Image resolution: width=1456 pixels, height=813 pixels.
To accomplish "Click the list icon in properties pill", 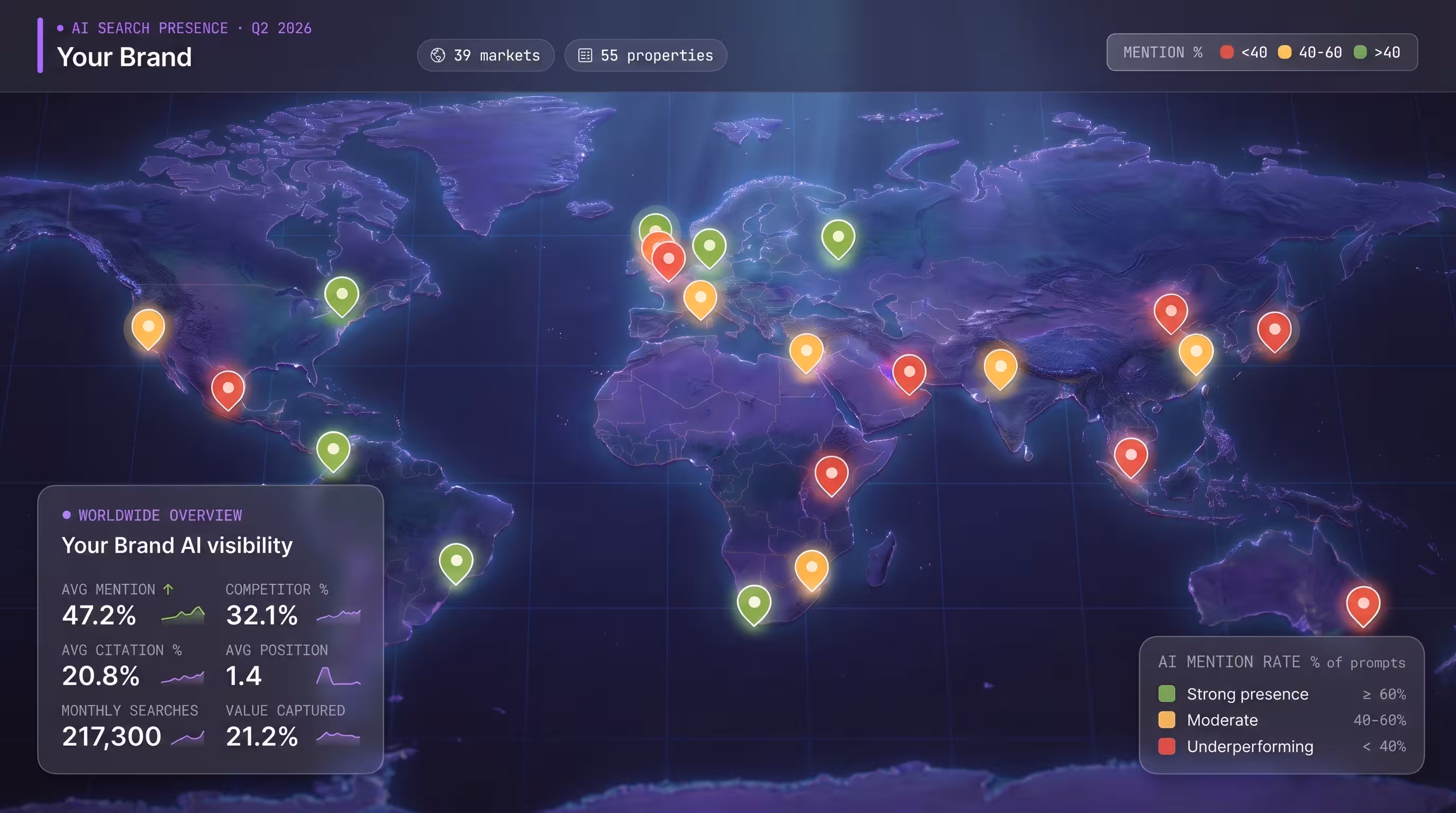I will pyautogui.click(x=585, y=55).
